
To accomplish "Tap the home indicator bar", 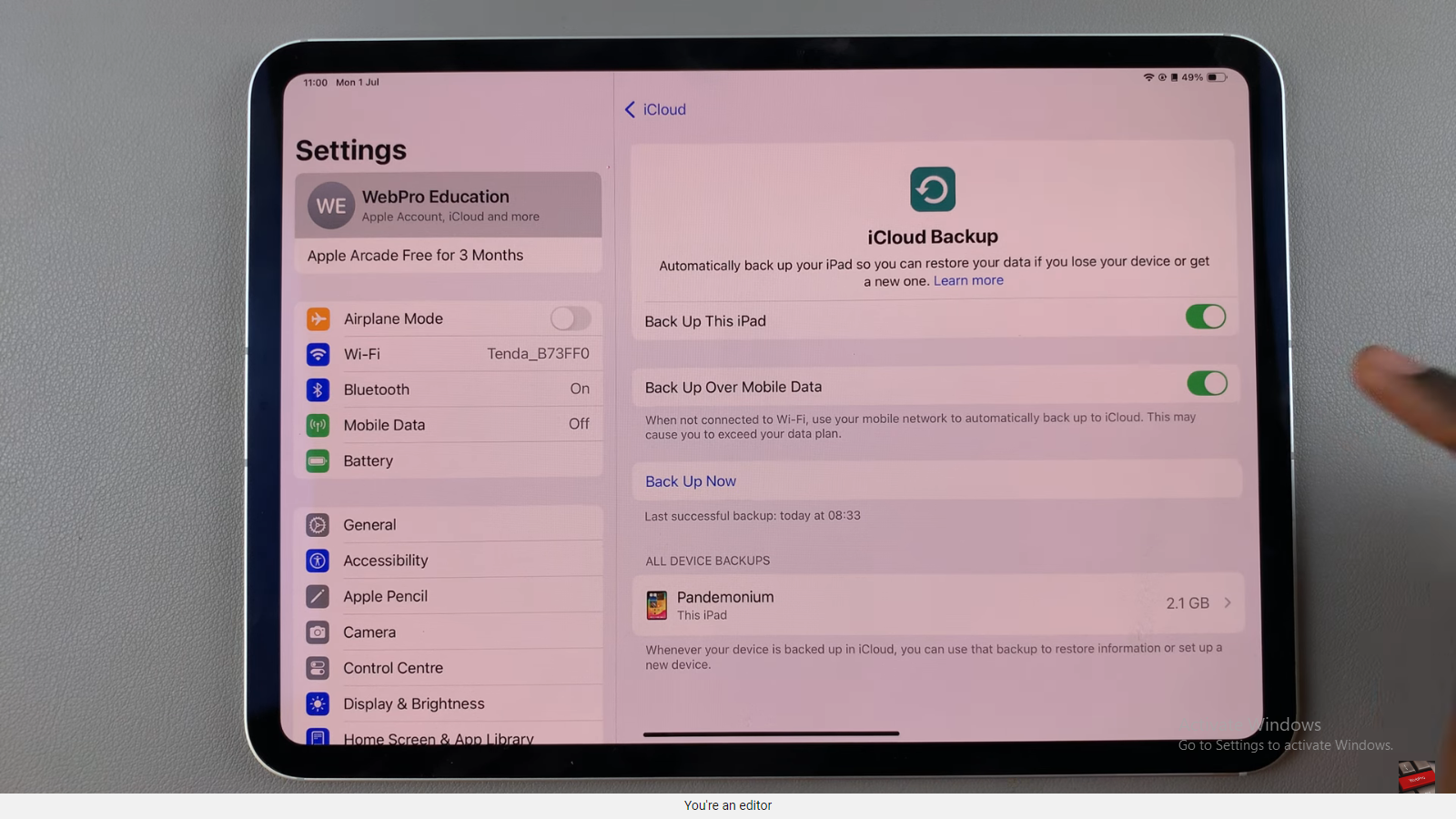I will (771, 733).
